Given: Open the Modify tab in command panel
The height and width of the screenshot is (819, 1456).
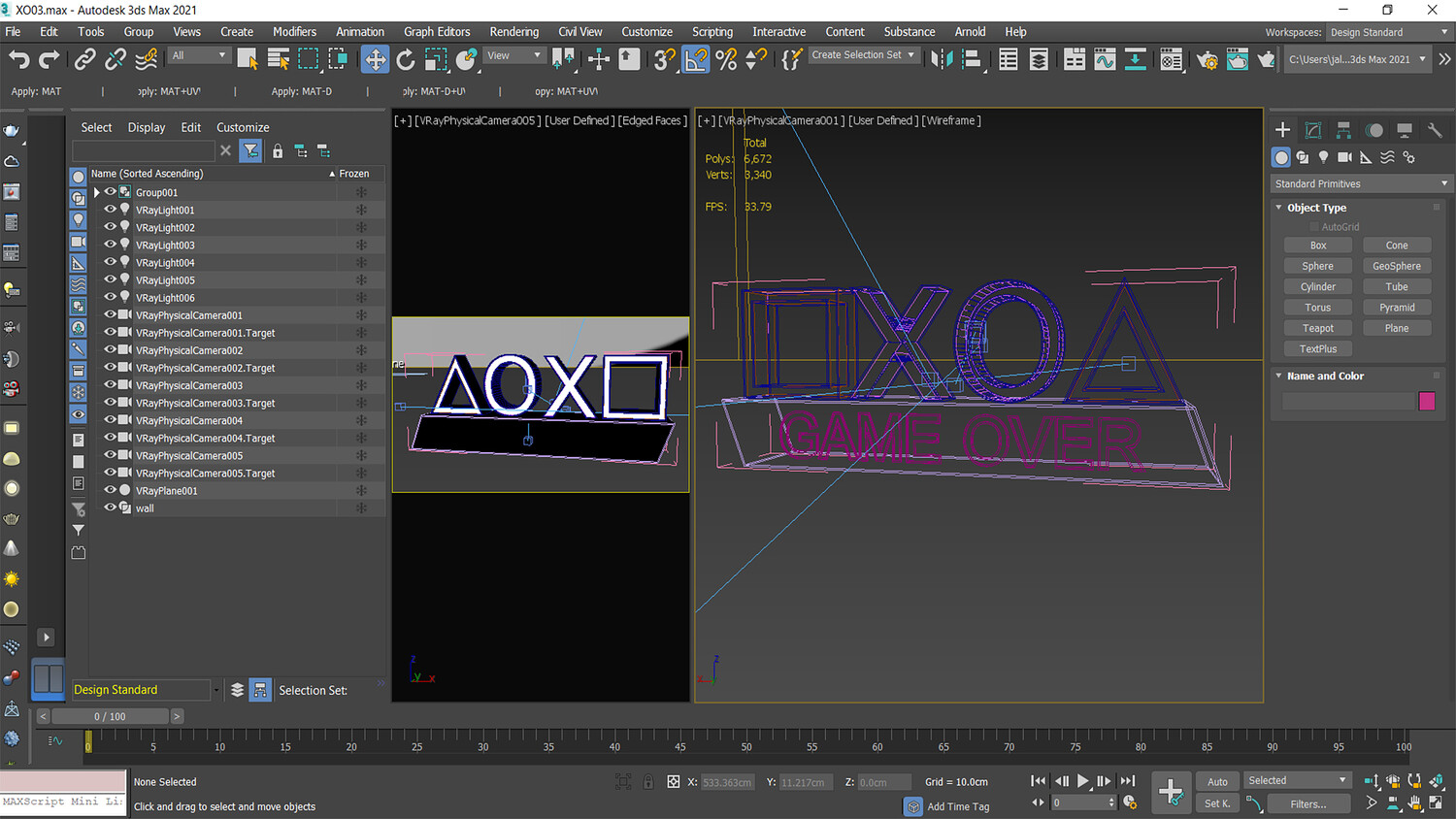Looking at the screenshot, I should [x=1313, y=130].
